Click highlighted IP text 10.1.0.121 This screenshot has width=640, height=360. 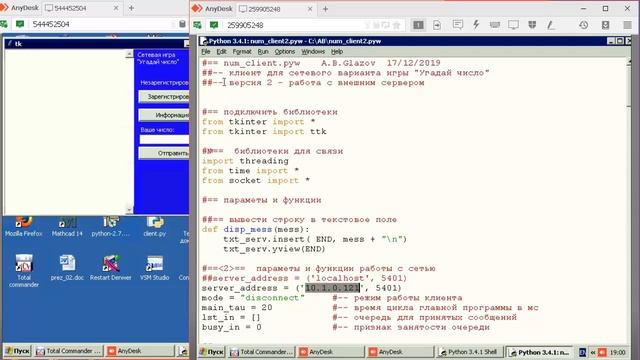click(332, 288)
